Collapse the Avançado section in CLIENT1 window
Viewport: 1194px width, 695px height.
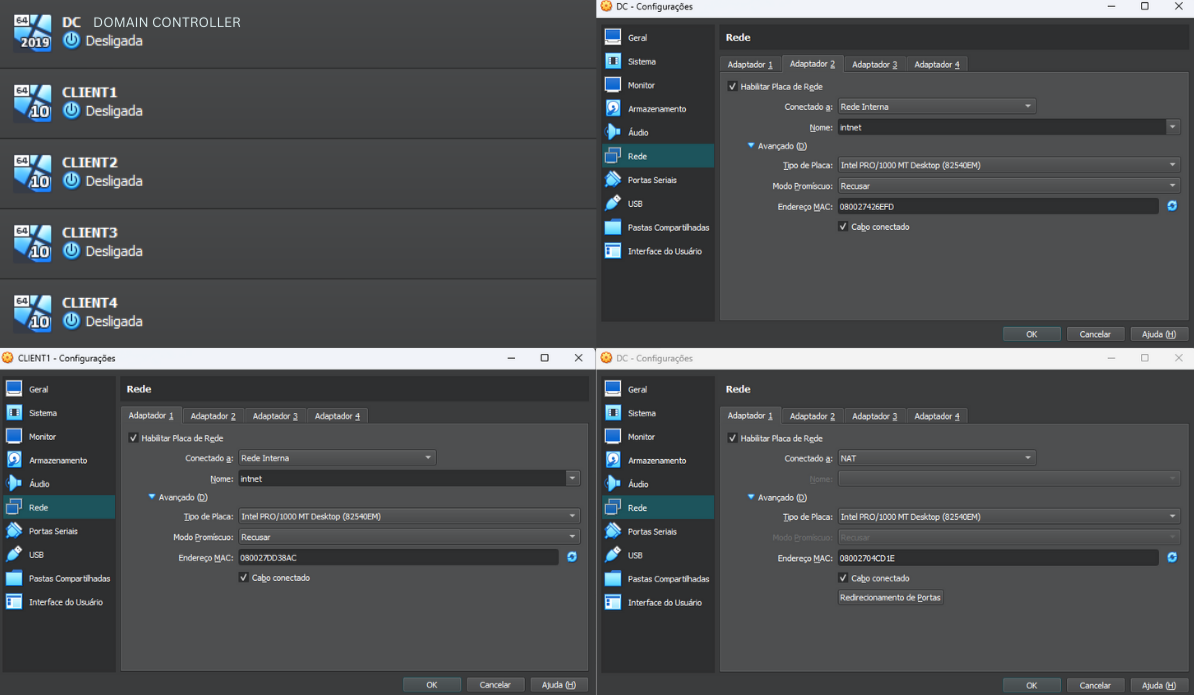pos(152,497)
